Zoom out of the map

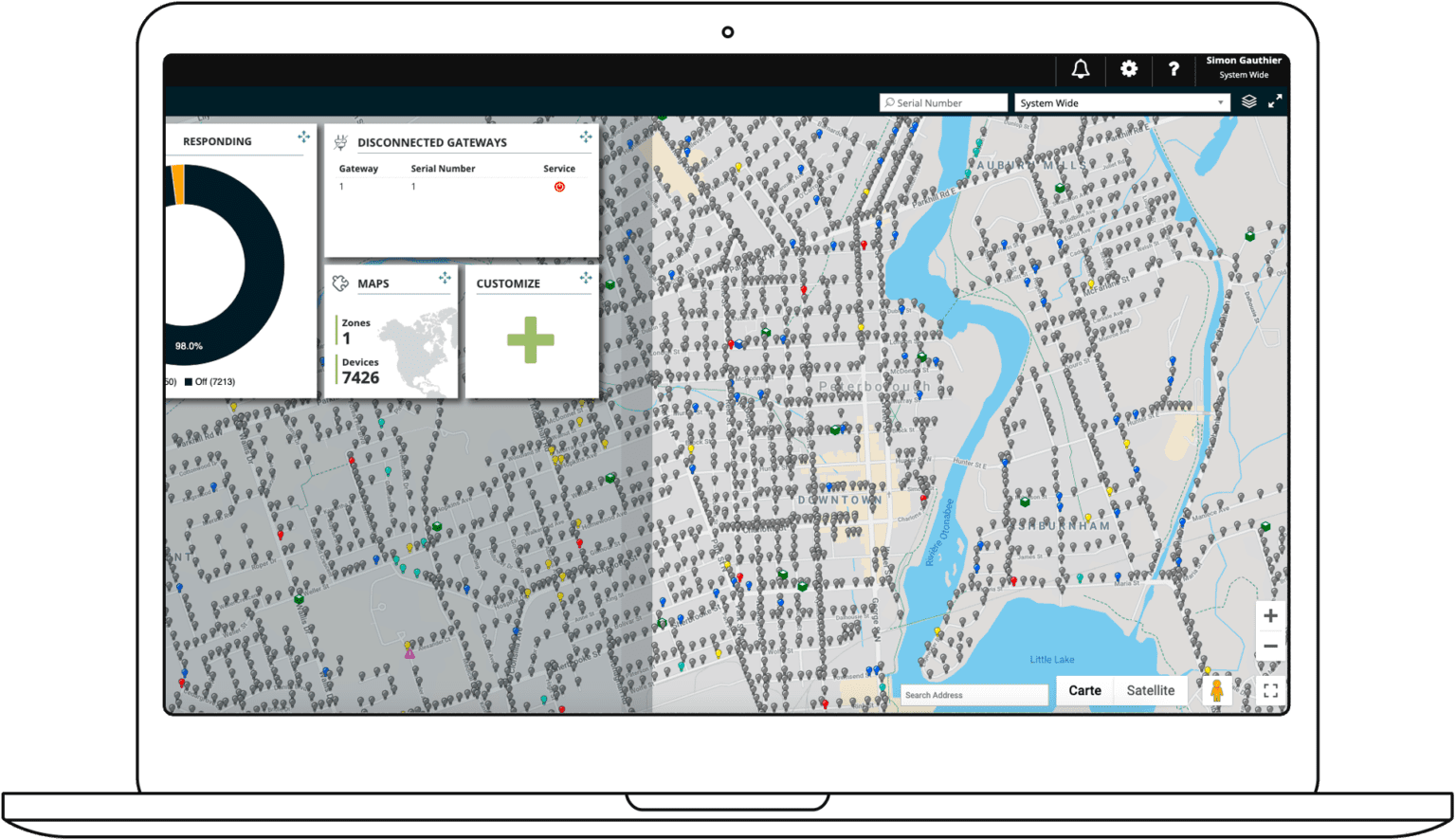pos(1270,647)
